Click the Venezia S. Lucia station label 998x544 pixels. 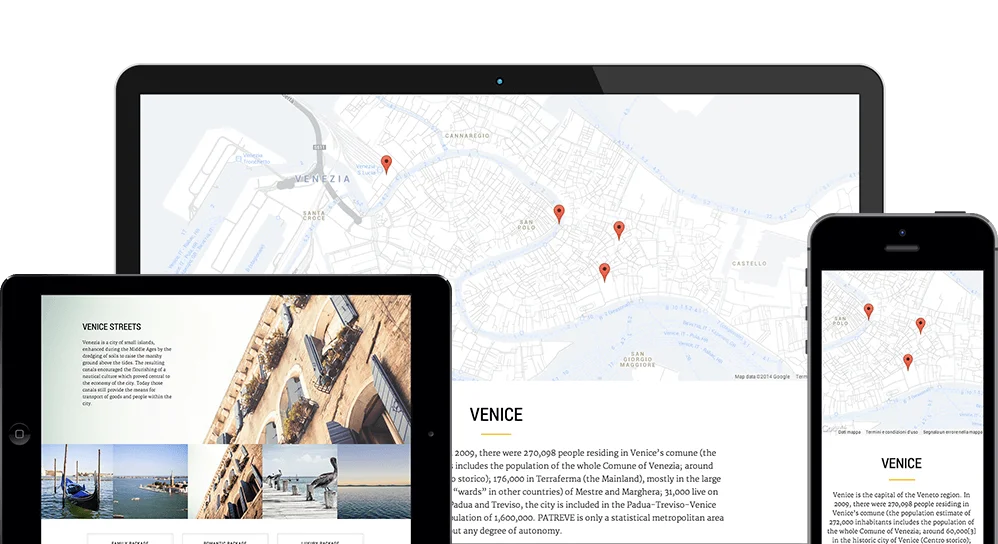pos(367,170)
